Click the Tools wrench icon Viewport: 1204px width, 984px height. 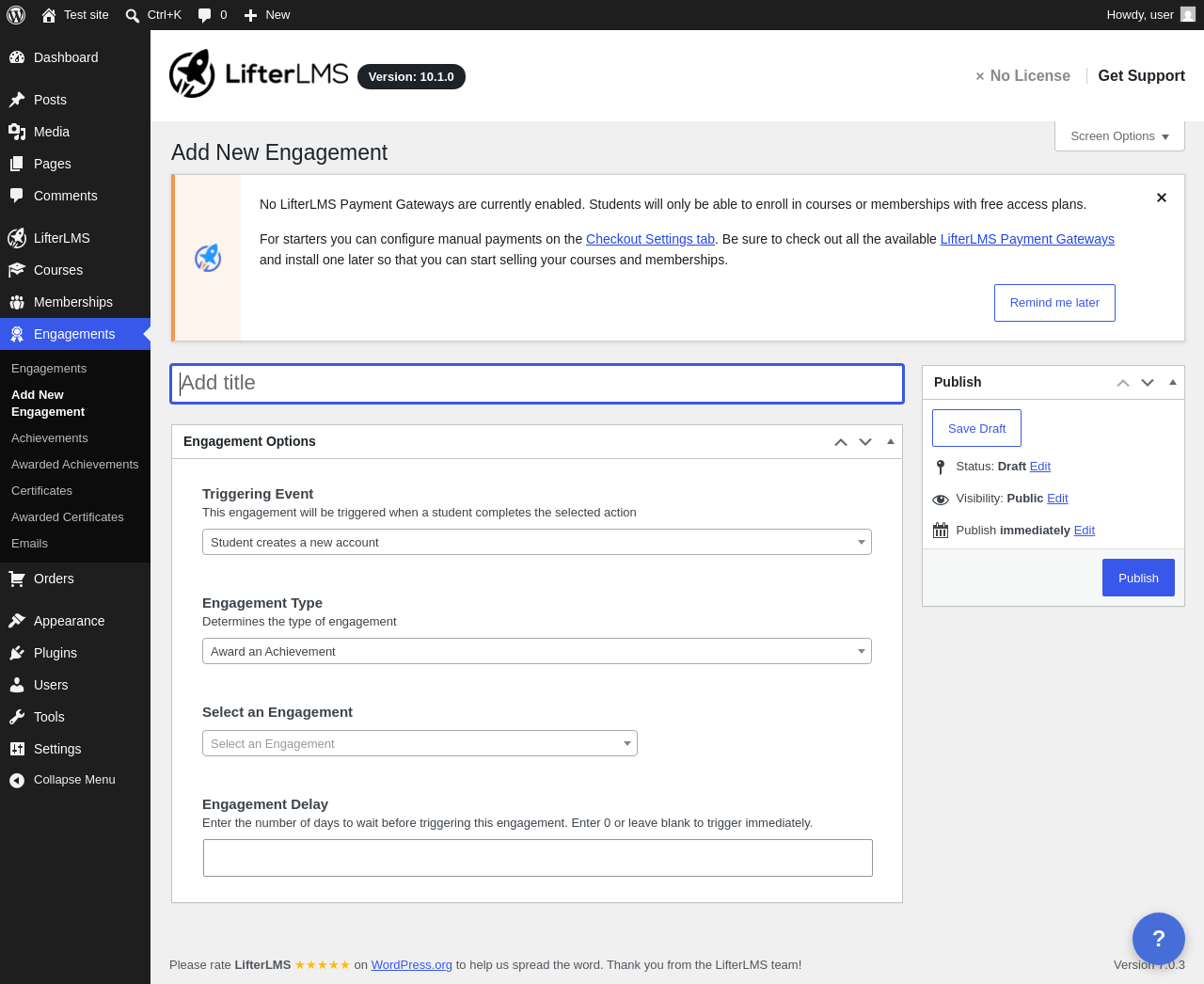tap(17, 717)
